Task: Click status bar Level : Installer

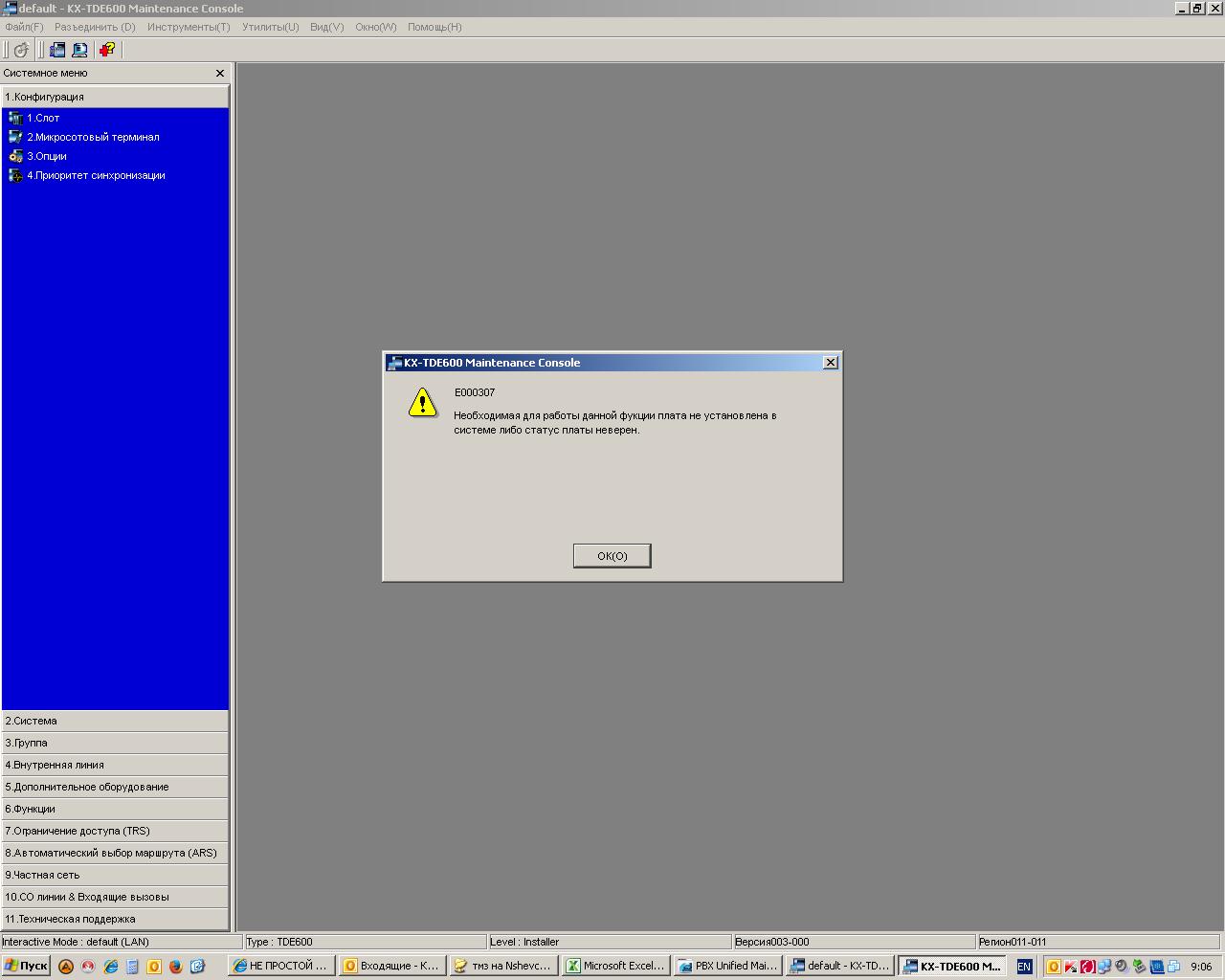Action: (x=610, y=942)
